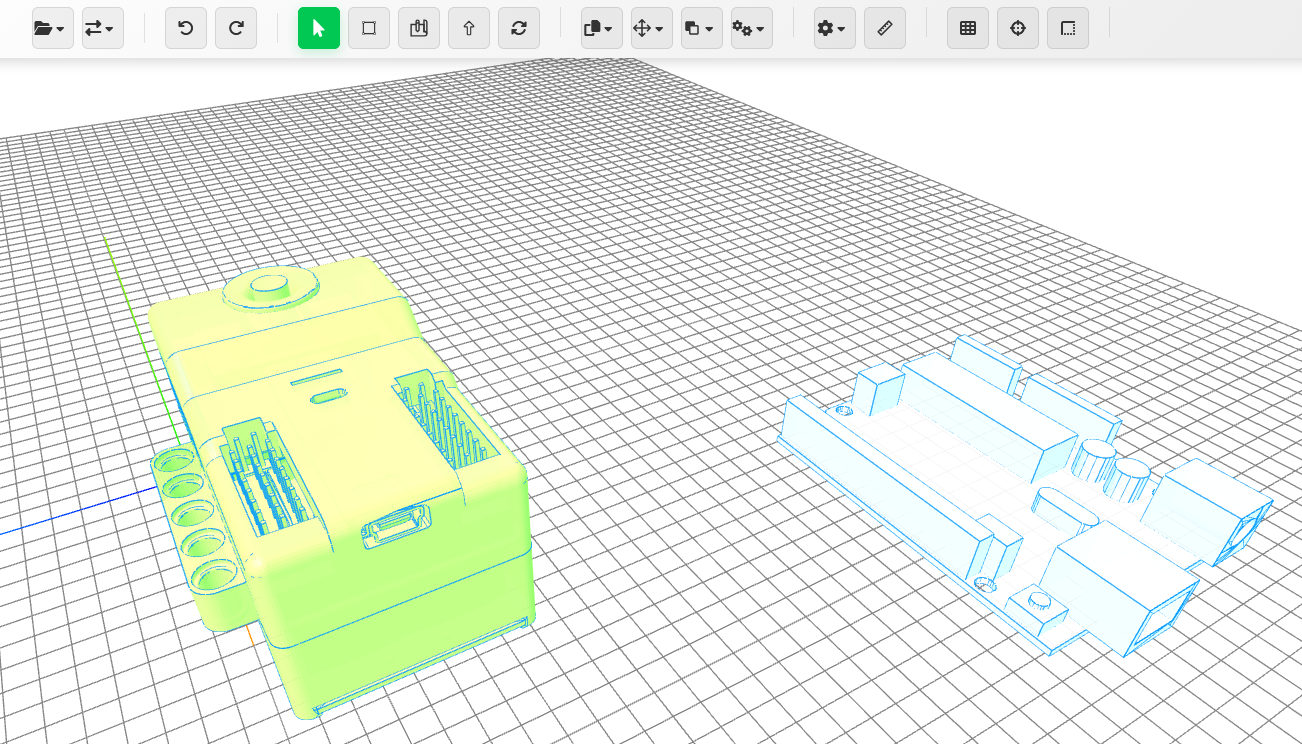The height and width of the screenshot is (744, 1302).
Task: Click the redo button
Action: (x=236, y=28)
